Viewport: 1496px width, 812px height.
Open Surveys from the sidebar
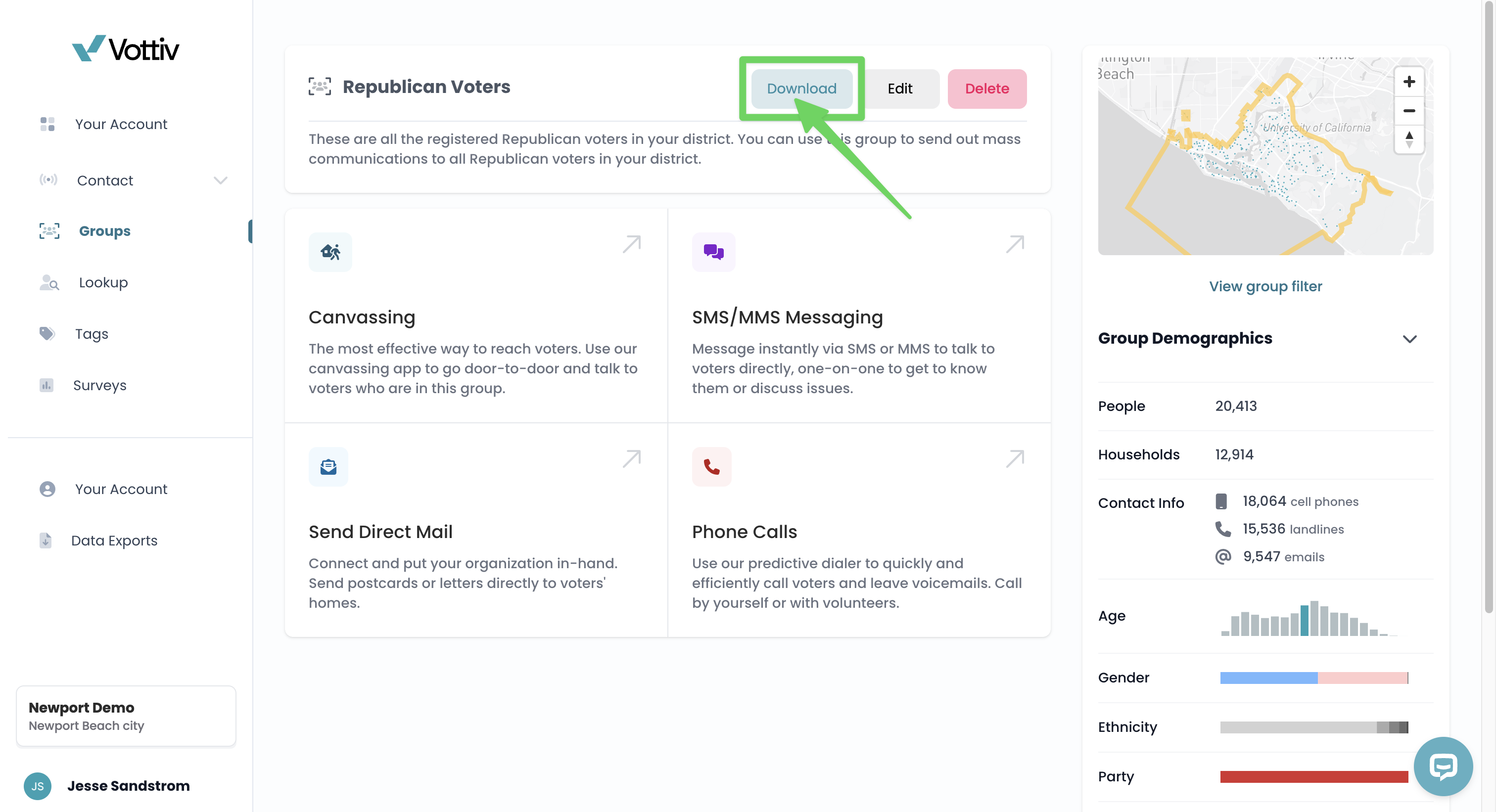coord(99,385)
